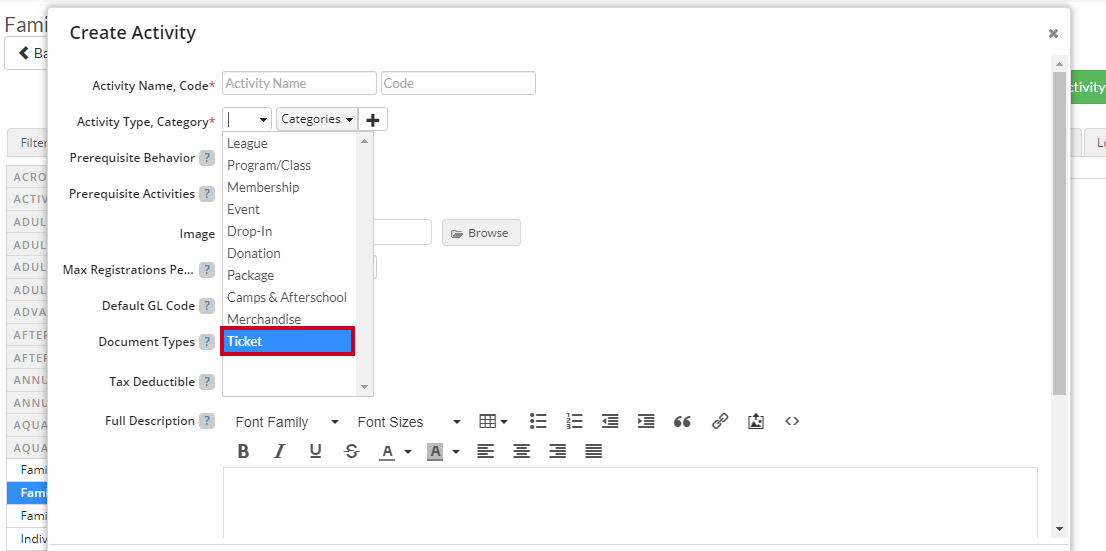
Task: Select Event from the type list
Action: pyautogui.click(x=290, y=210)
